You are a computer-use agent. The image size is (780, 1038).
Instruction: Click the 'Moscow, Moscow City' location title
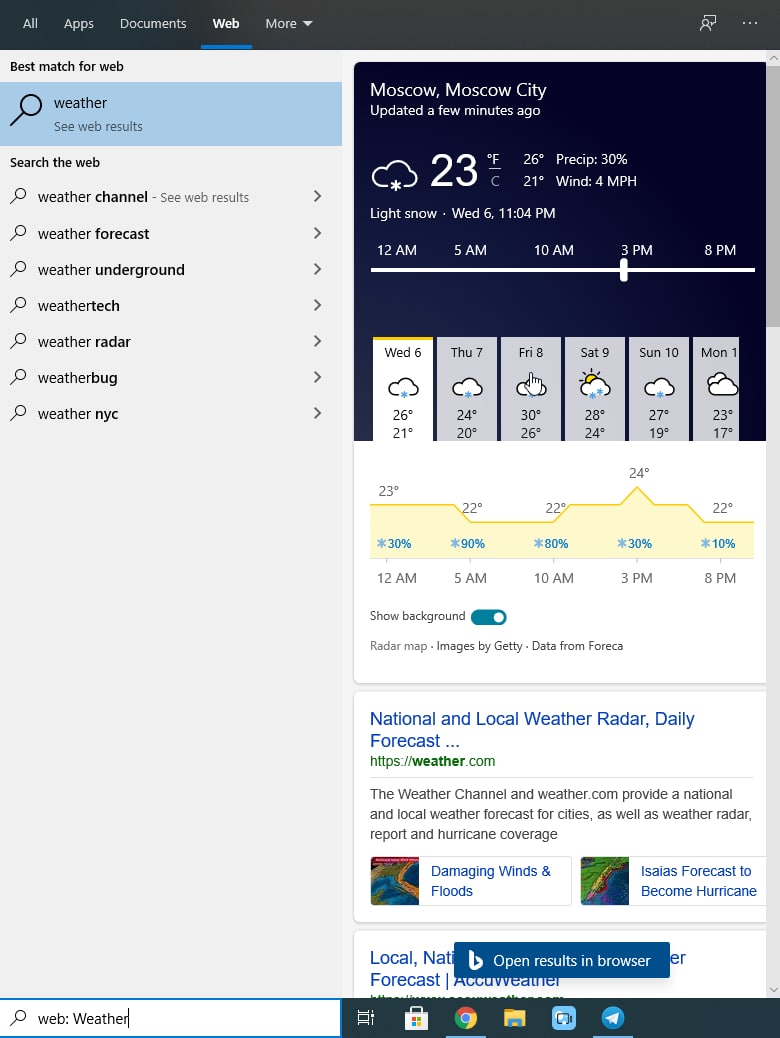(458, 90)
